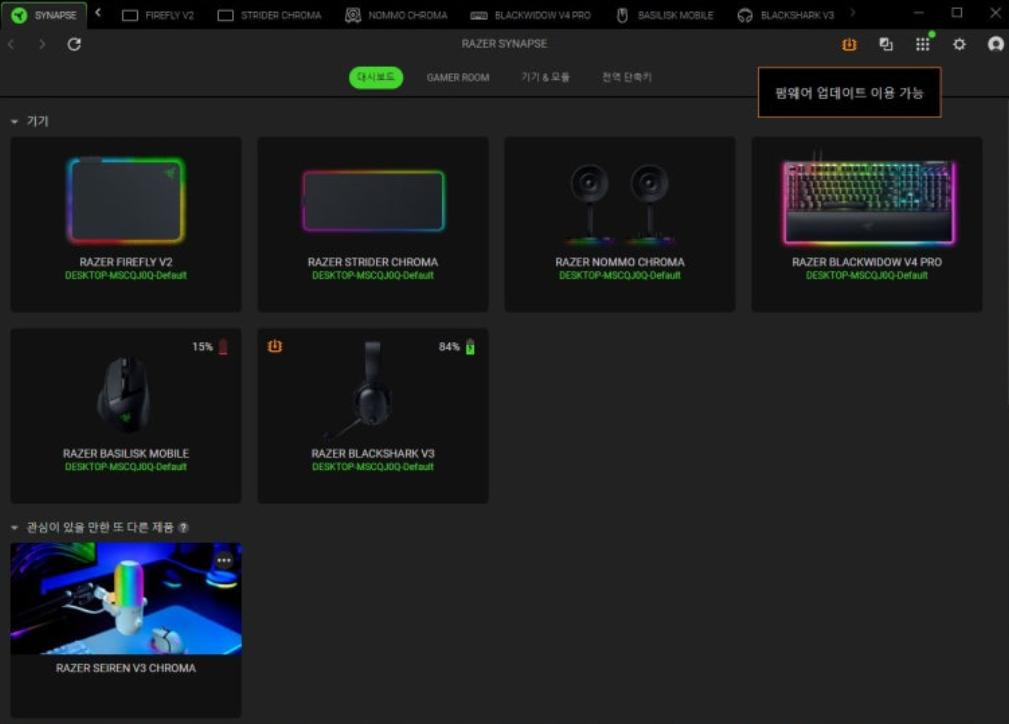The height and width of the screenshot is (724, 1009).
Task: Refresh the Synapse dashboard
Action: point(74,44)
